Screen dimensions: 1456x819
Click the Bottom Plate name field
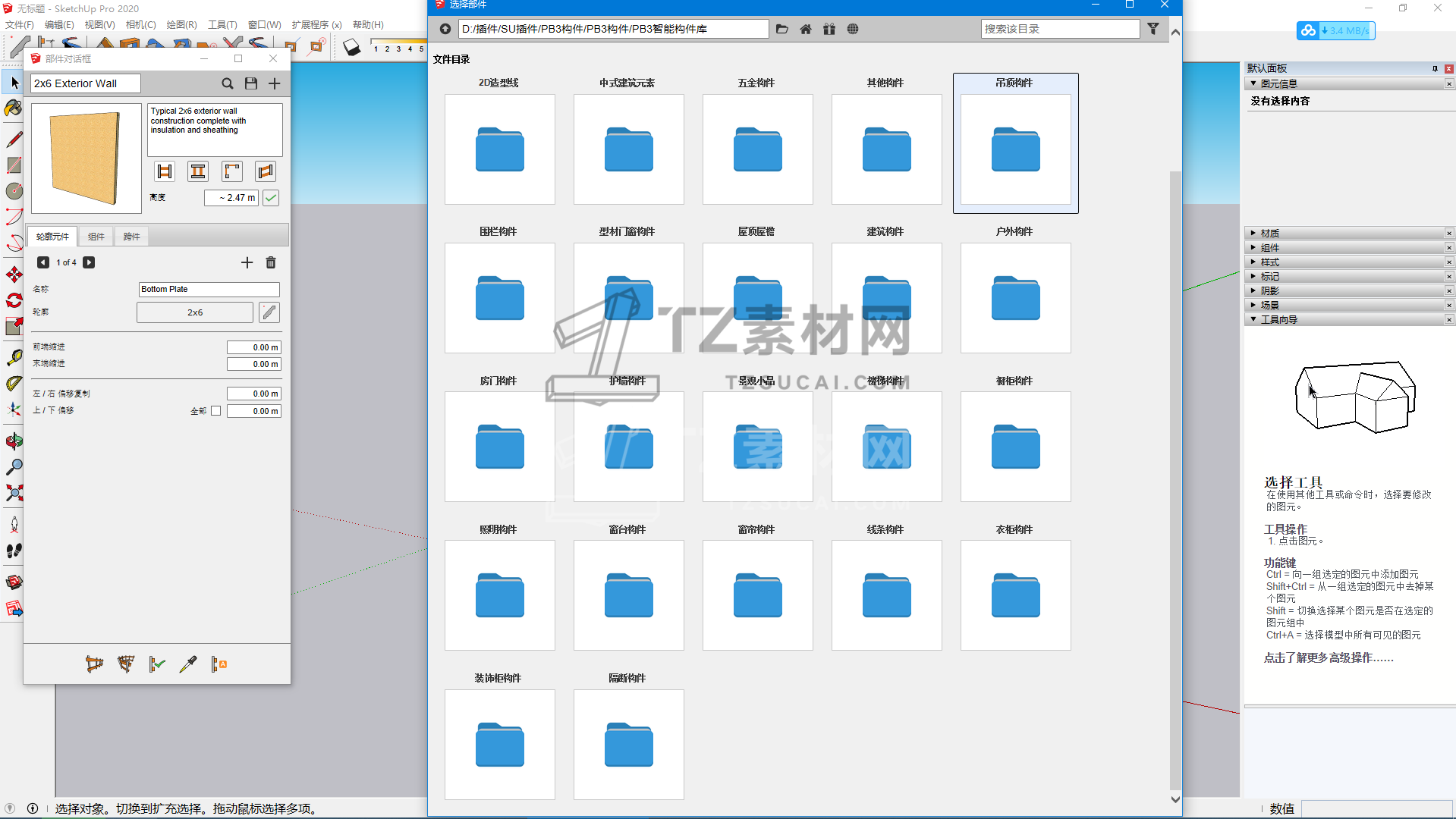click(x=209, y=289)
